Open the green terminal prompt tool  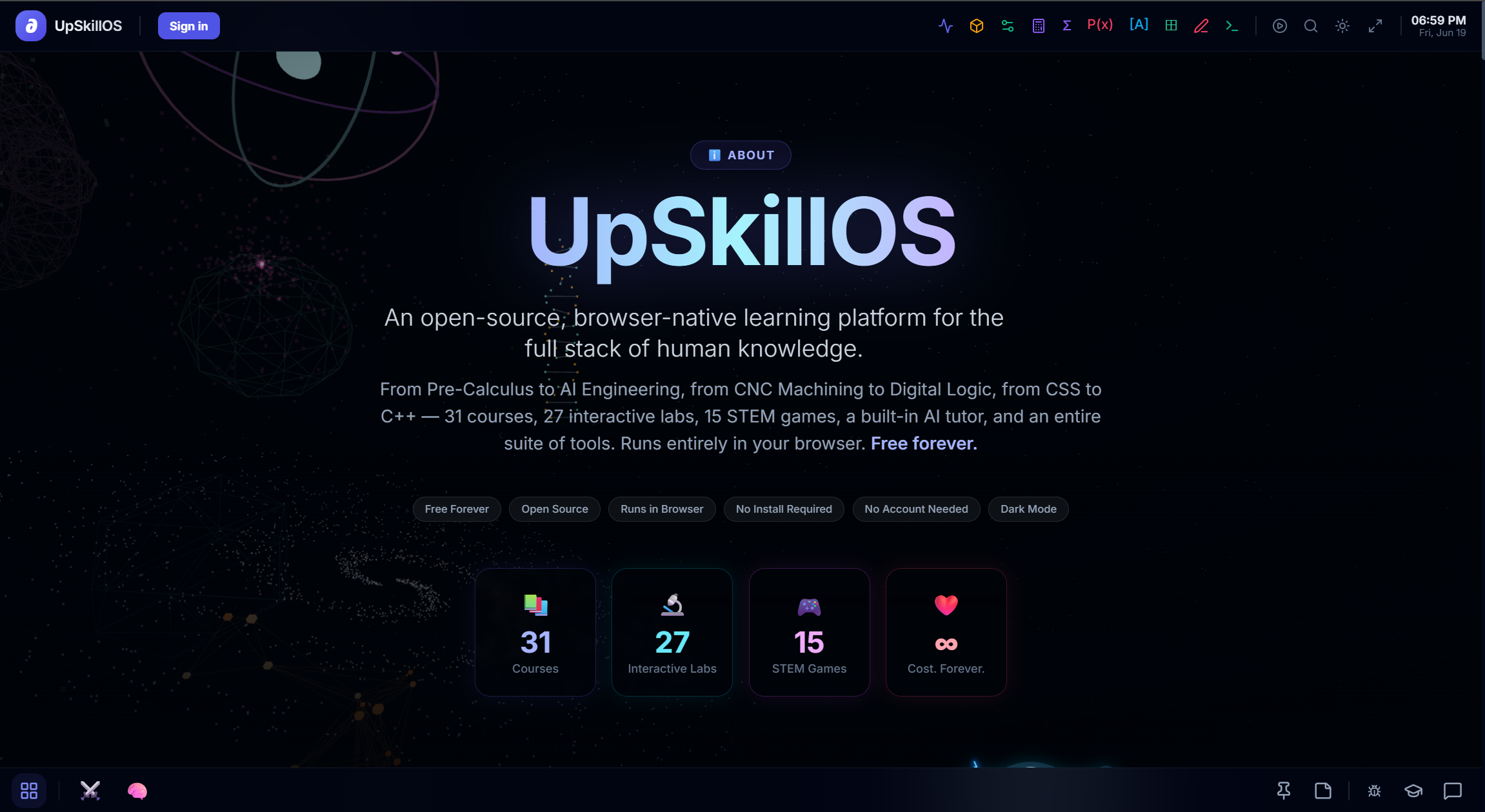[1232, 26]
